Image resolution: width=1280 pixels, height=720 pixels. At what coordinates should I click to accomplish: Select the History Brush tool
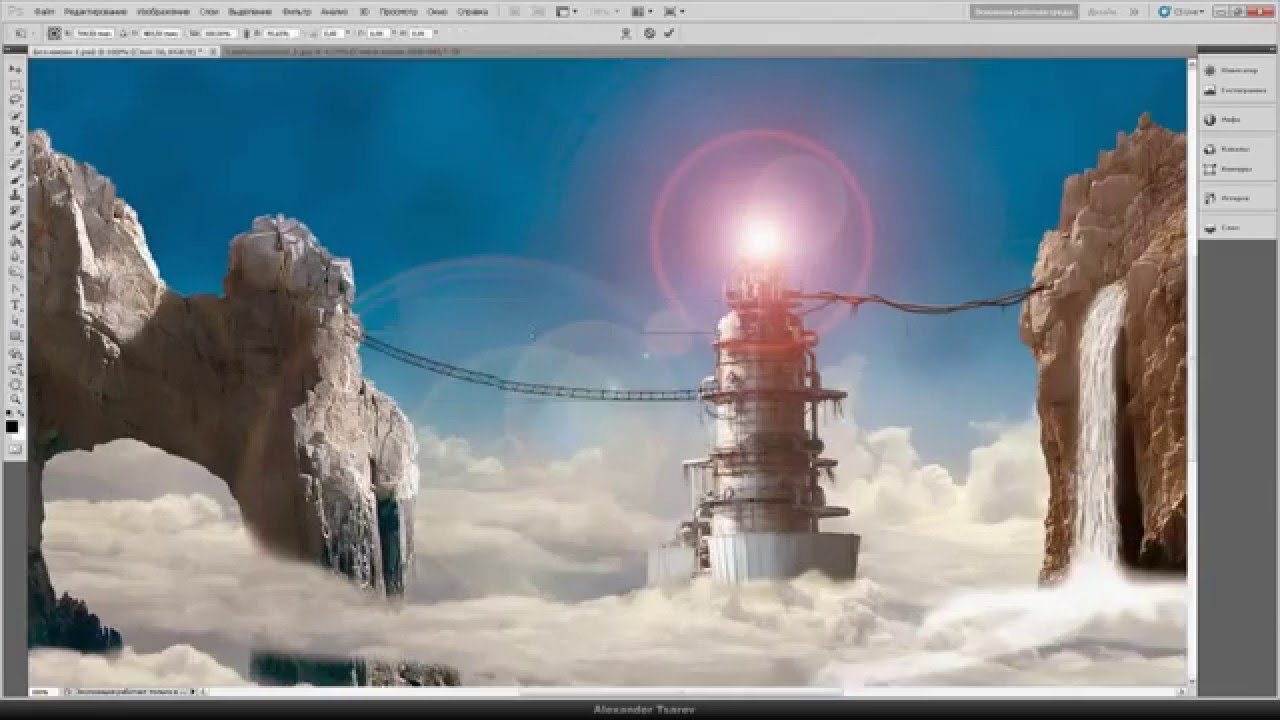tap(15, 210)
